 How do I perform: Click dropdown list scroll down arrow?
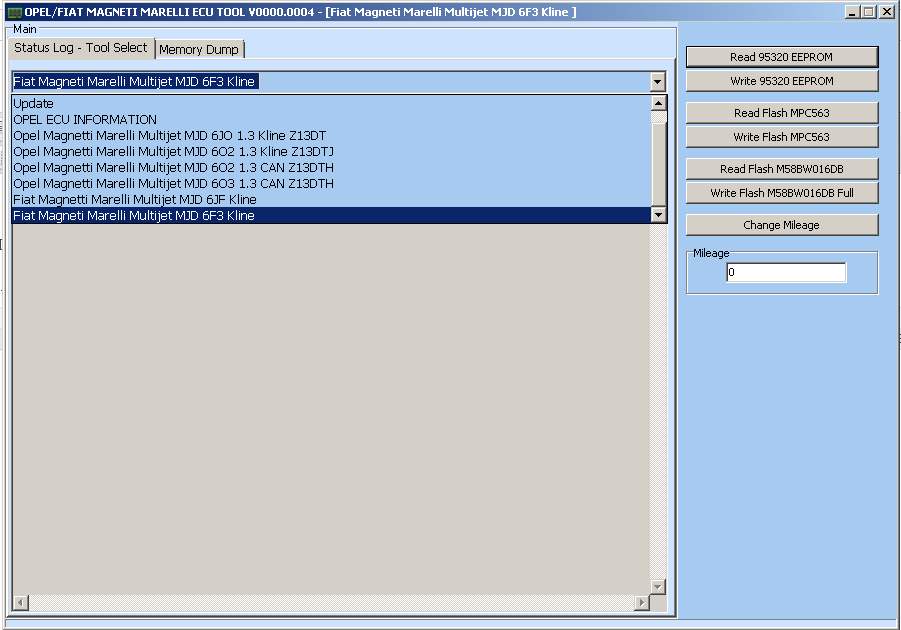(x=659, y=215)
